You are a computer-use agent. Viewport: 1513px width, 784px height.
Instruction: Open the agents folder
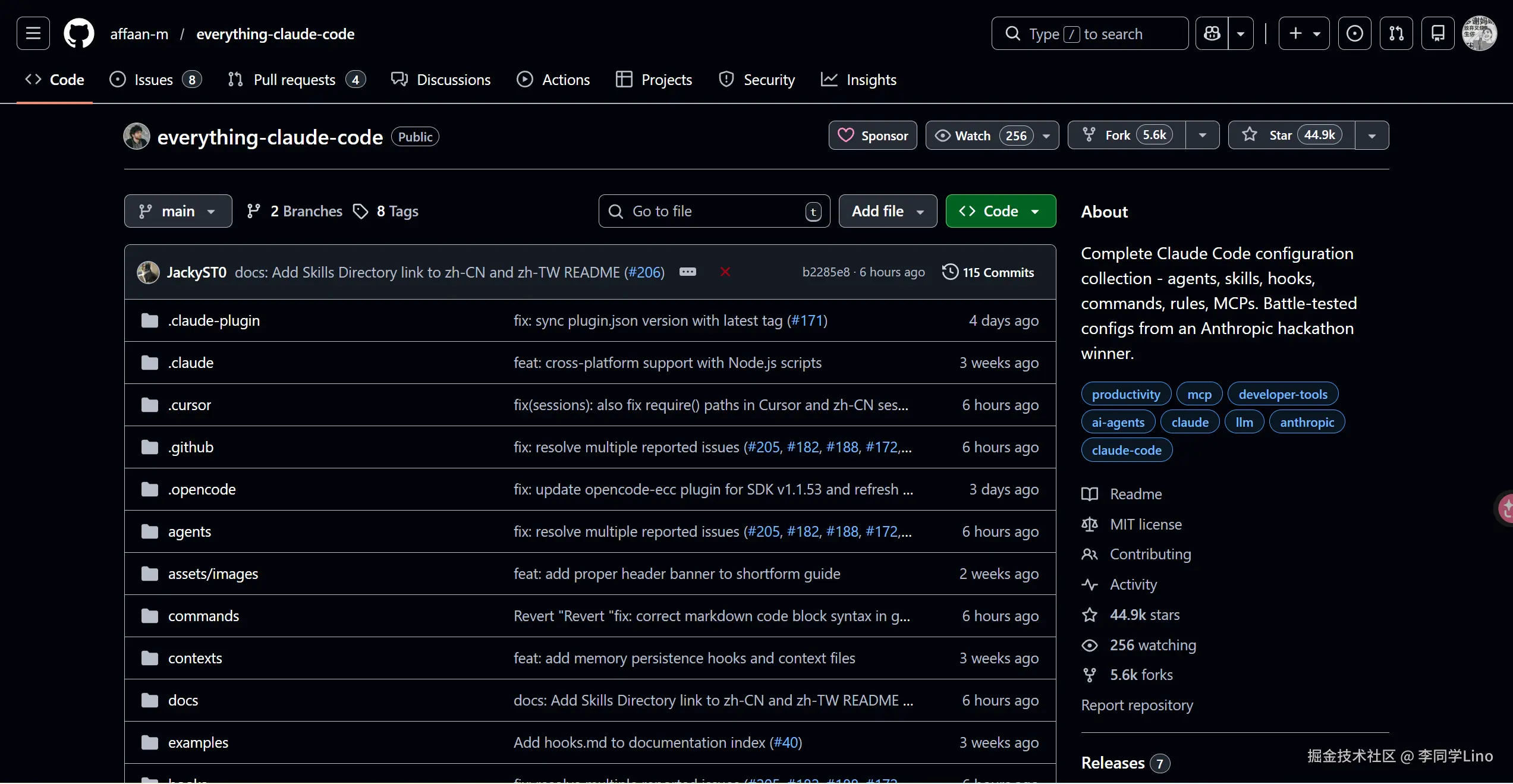coord(189,531)
